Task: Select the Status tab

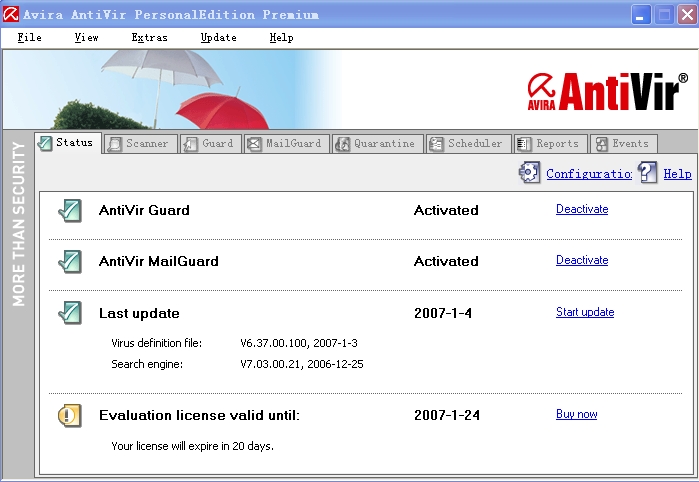Action: tap(68, 143)
